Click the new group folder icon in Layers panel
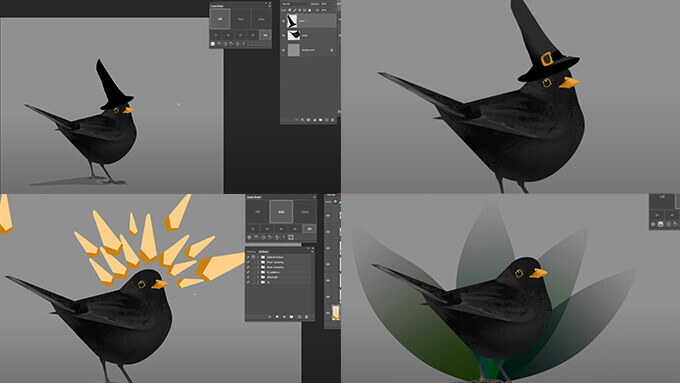The image size is (680, 383). click(320, 120)
